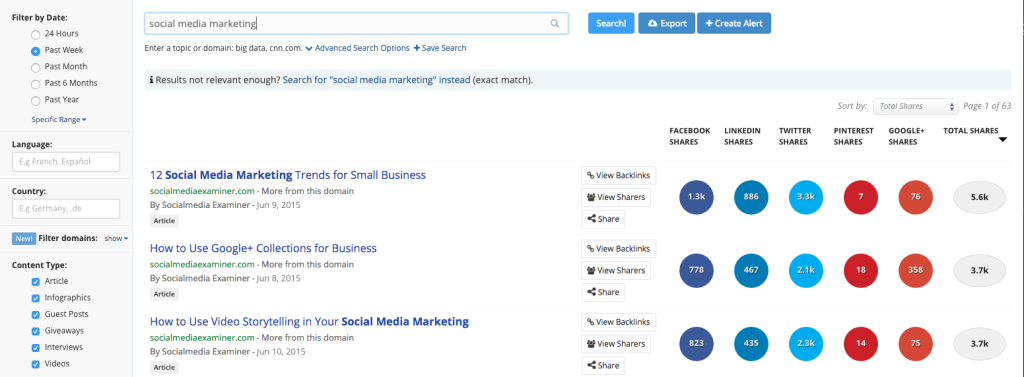Focus the Language filter field
1024x377 pixels.
click(x=65, y=161)
